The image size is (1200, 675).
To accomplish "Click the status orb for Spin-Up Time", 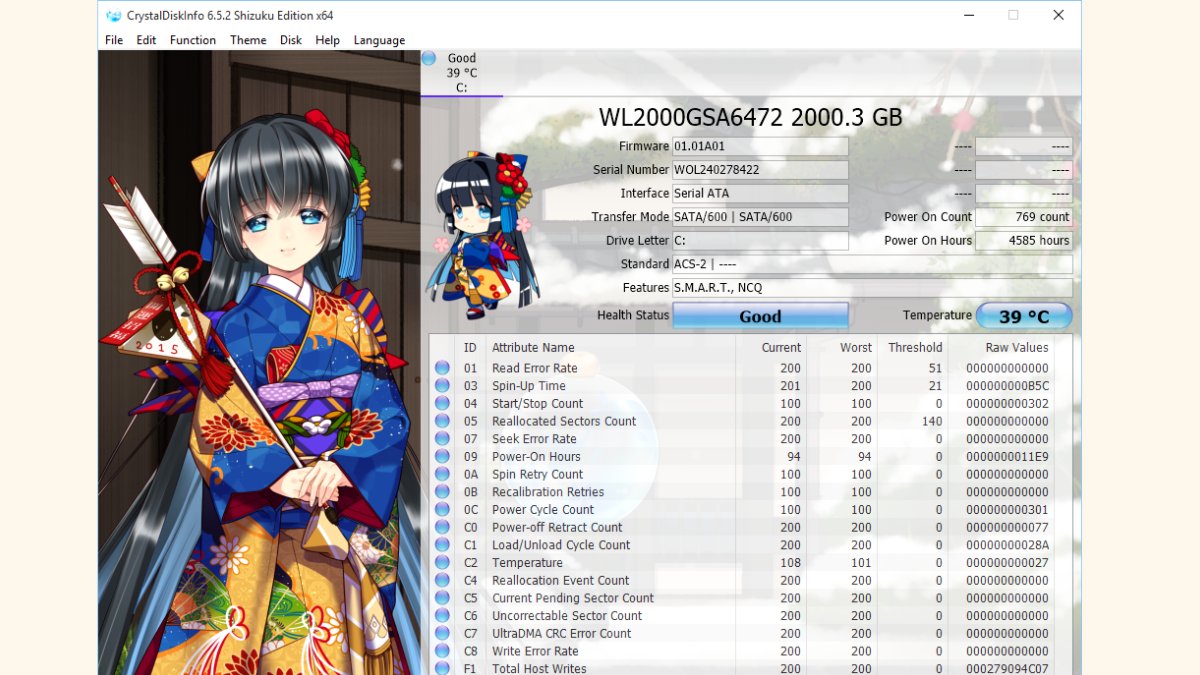I will (442, 386).
